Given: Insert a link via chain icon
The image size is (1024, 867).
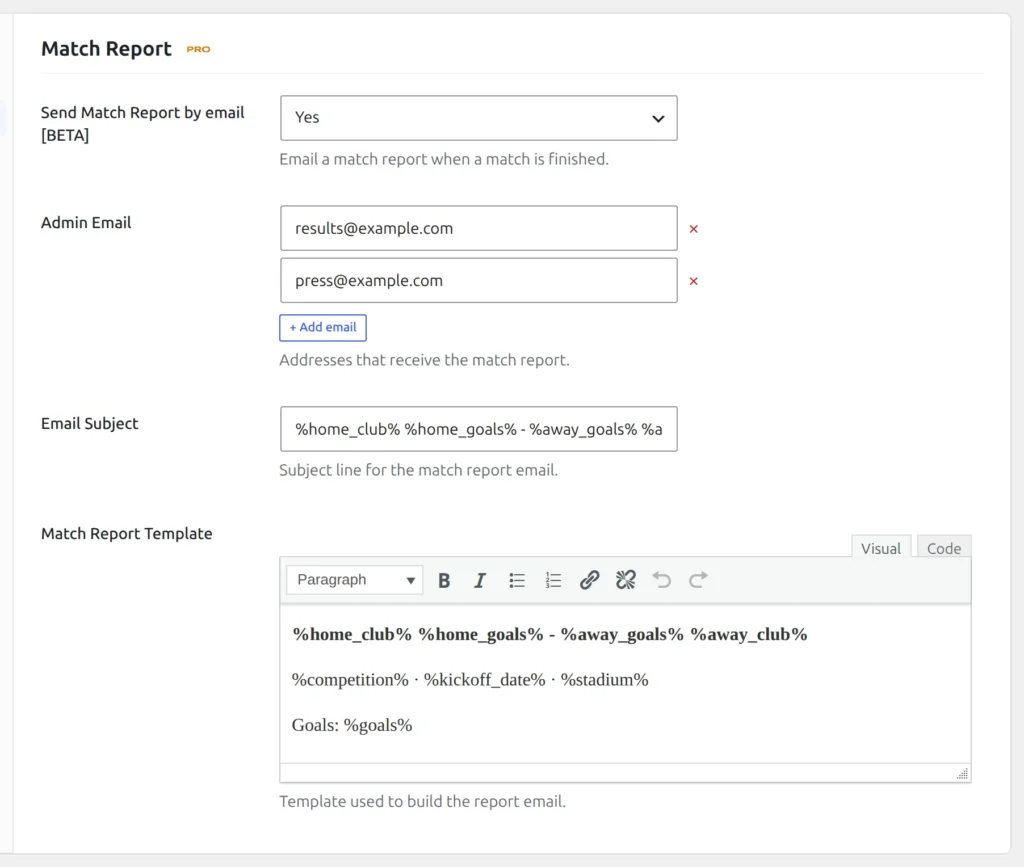Looking at the screenshot, I should coord(590,580).
